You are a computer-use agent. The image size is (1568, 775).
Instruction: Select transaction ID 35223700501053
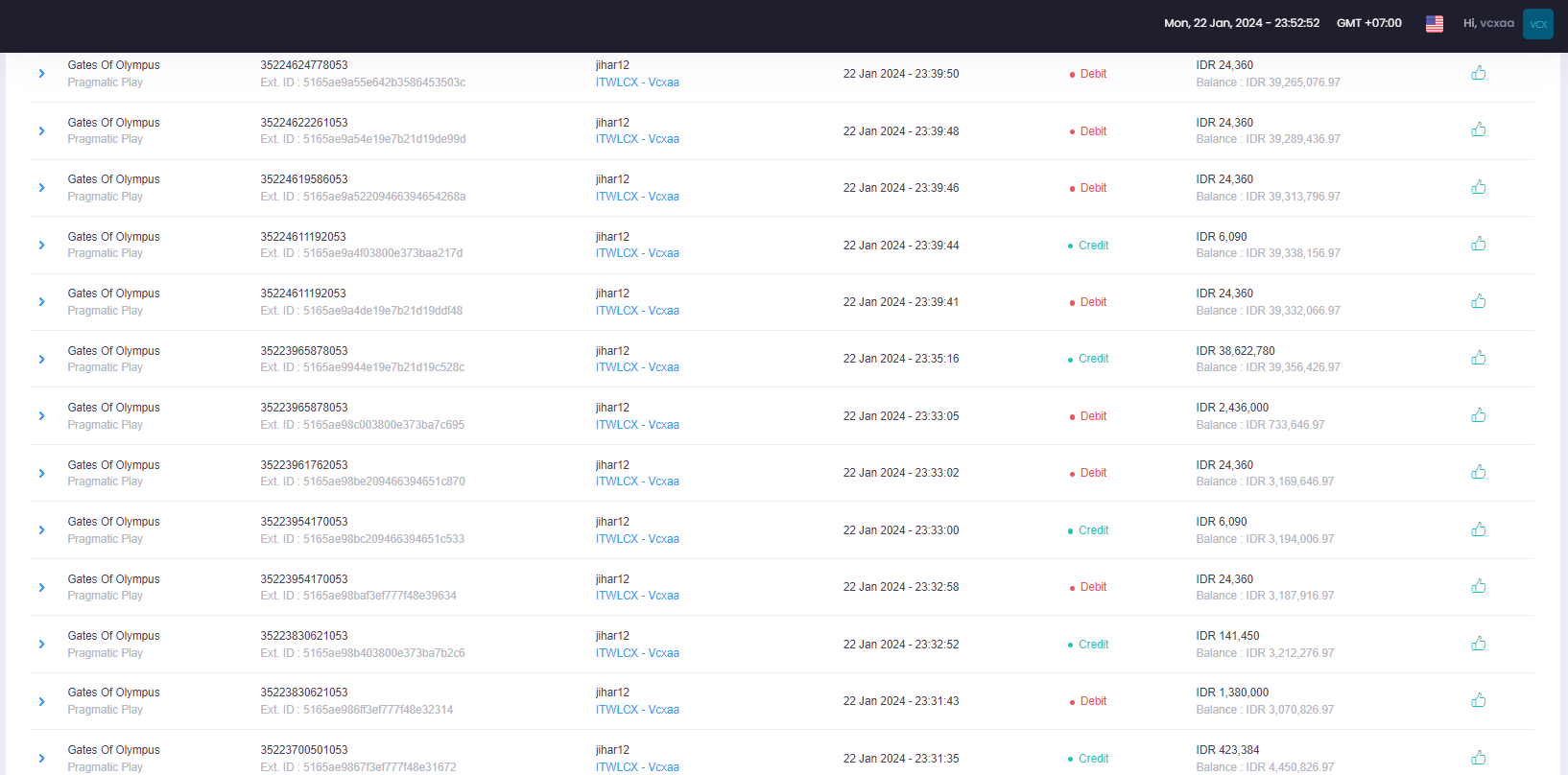pyautogui.click(x=304, y=750)
